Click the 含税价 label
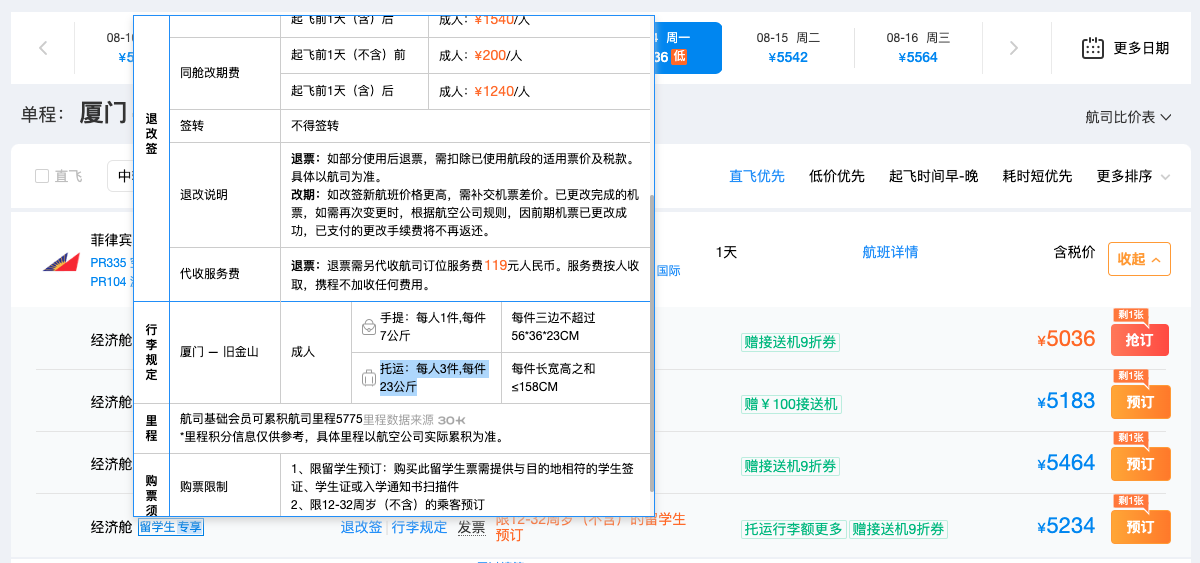This screenshot has width=1200, height=563. tap(1075, 252)
